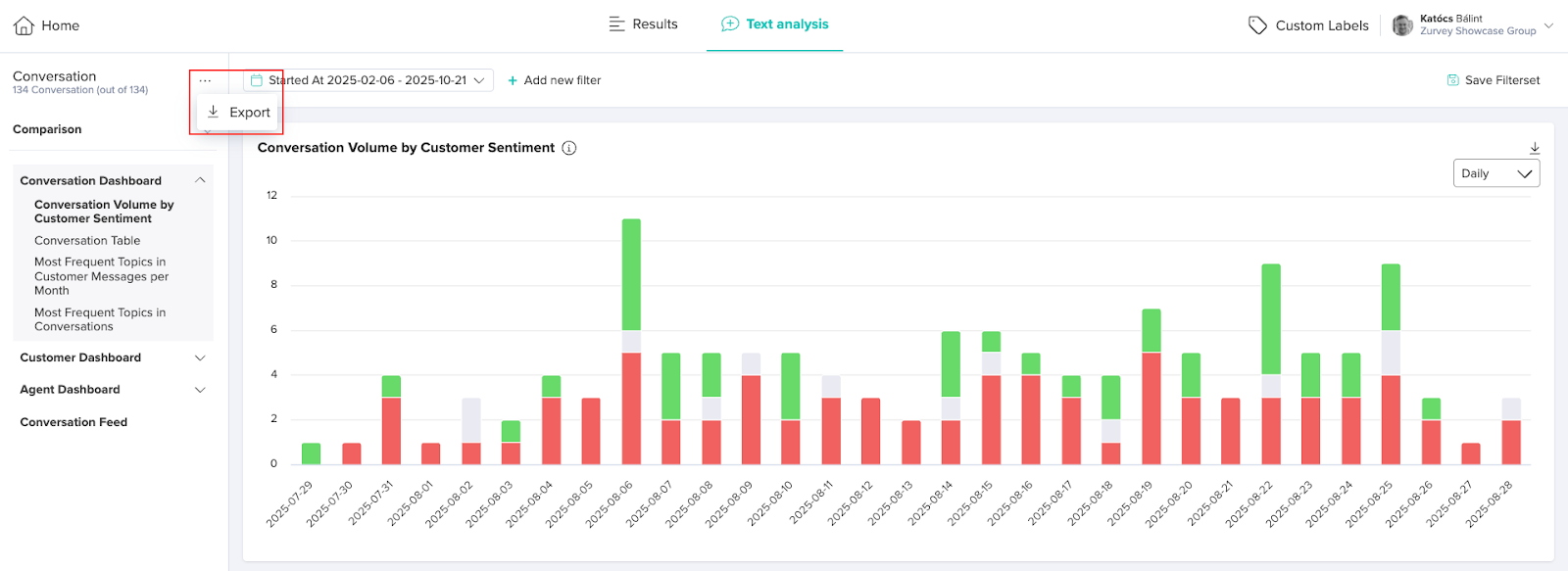Open Conversation Table in the sidebar

pyautogui.click(x=87, y=241)
